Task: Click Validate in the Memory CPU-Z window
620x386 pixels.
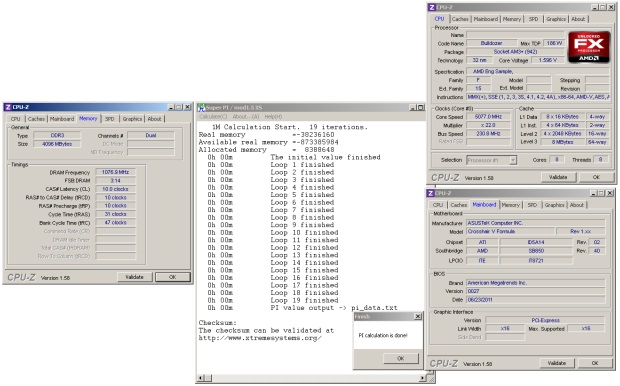Action: tap(134, 277)
